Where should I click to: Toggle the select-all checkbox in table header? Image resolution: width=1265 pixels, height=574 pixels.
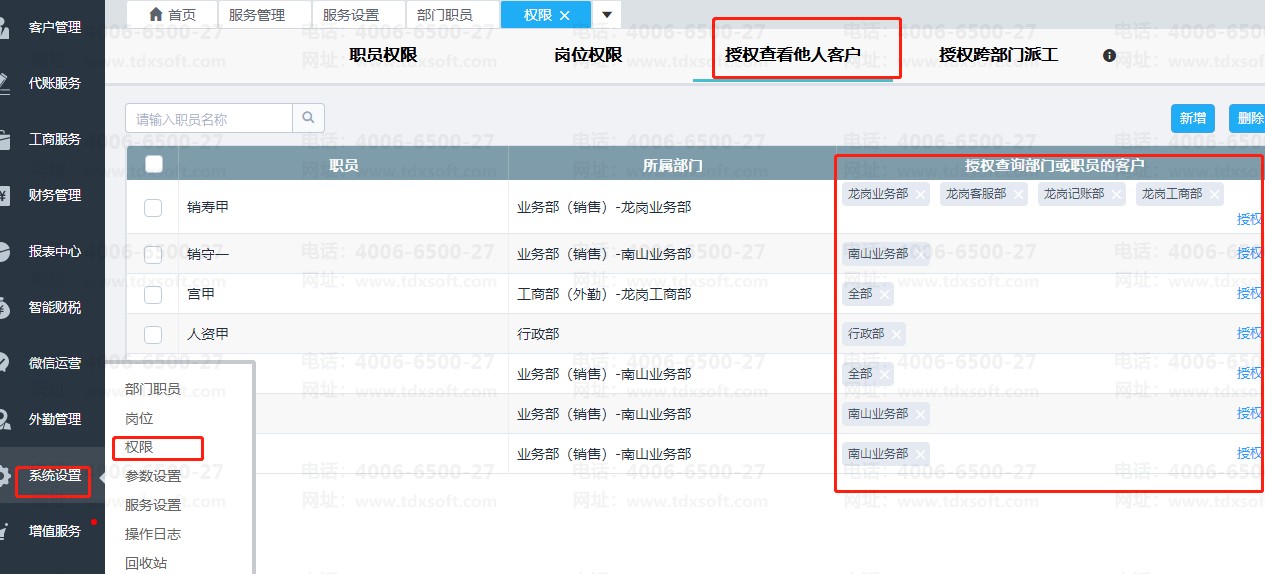click(153, 165)
